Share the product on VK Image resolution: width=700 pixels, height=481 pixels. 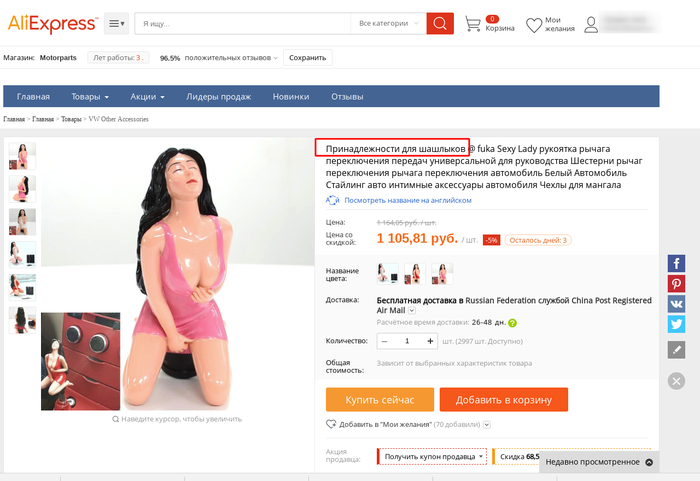click(x=676, y=304)
